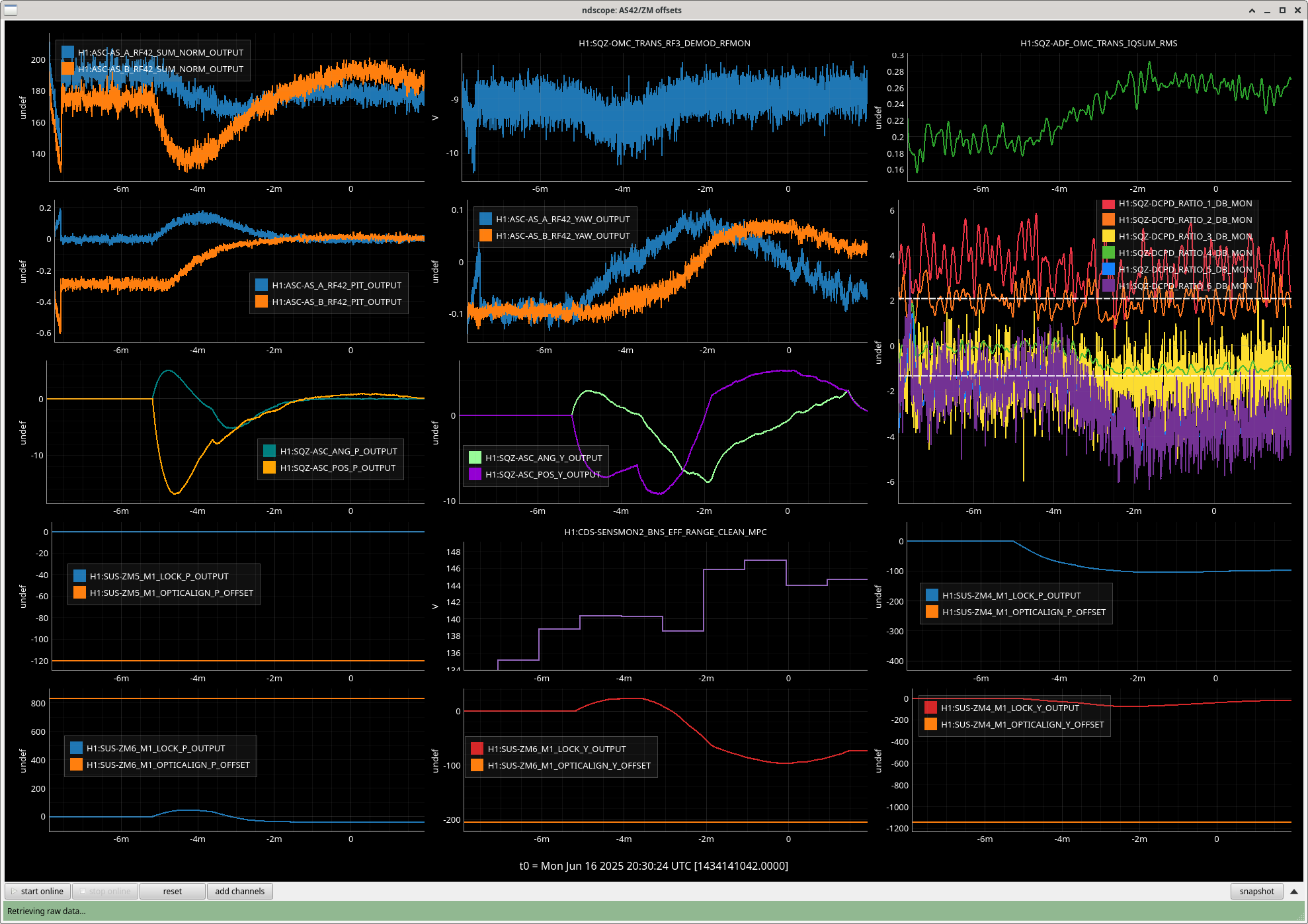Click the reset button

pyautogui.click(x=173, y=891)
